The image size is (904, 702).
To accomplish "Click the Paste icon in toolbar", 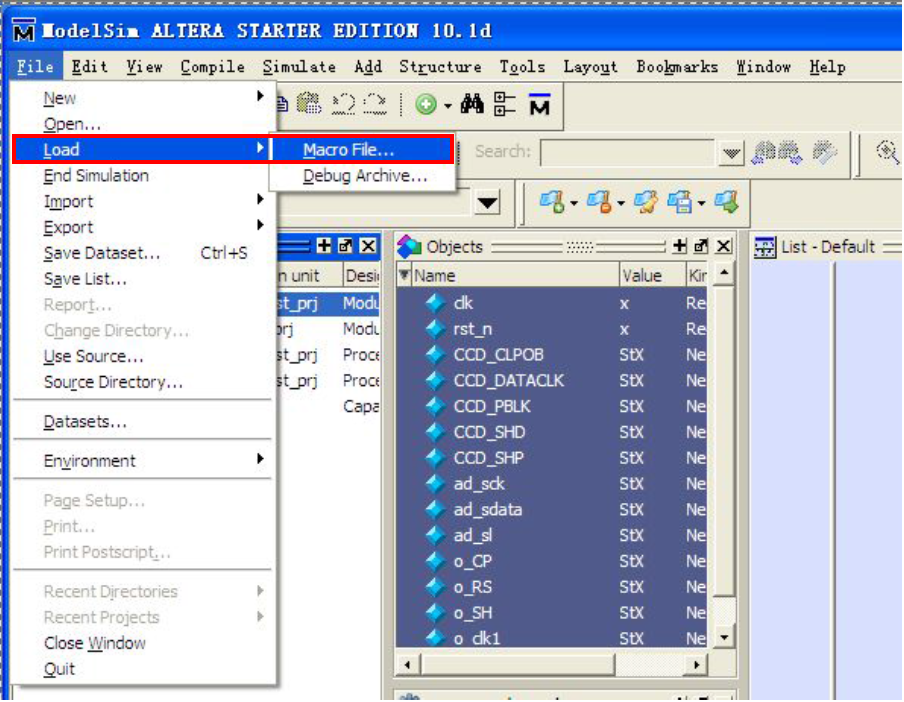I will pos(309,104).
